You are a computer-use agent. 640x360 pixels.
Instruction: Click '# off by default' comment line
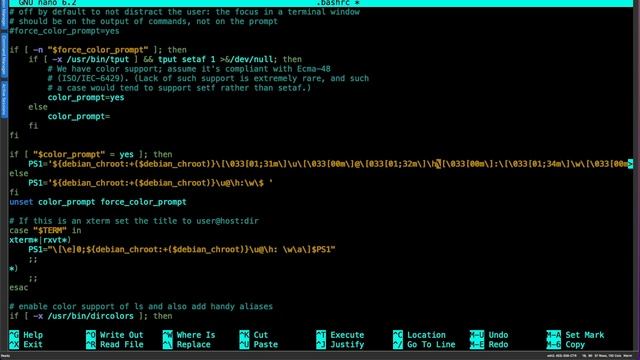point(184,12)
